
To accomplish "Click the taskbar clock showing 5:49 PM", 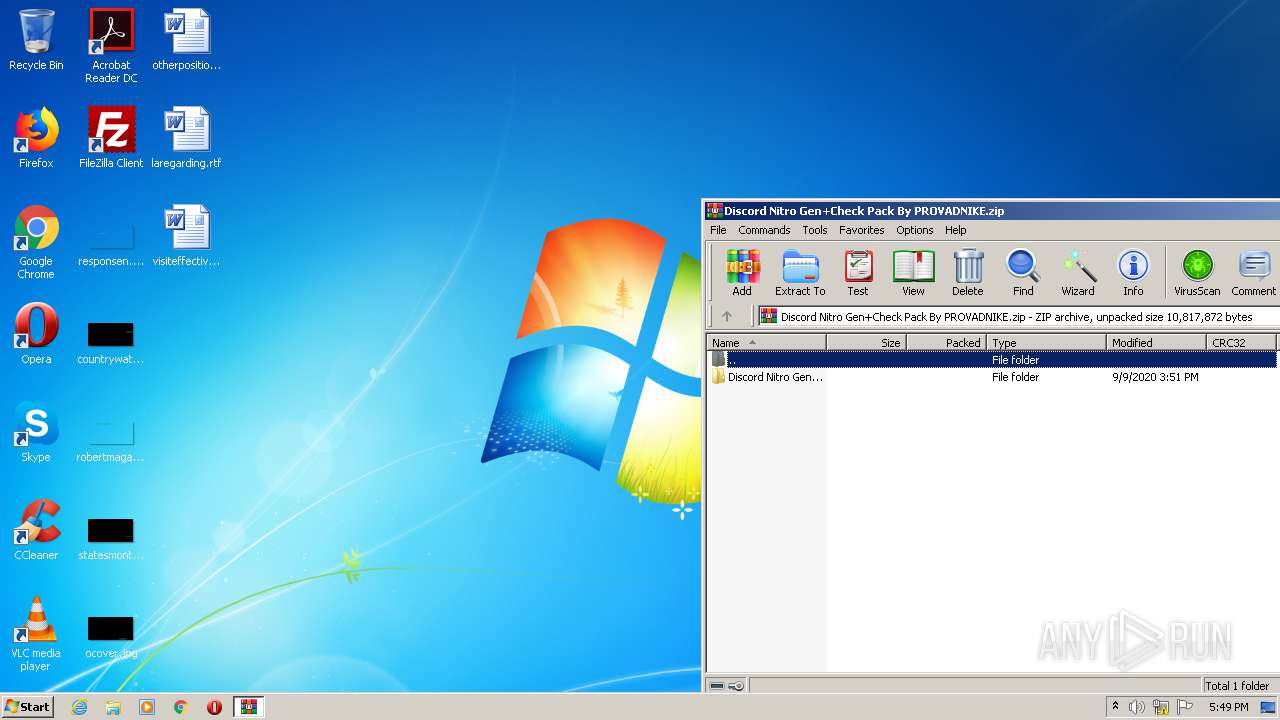I will click(1228, 707).
